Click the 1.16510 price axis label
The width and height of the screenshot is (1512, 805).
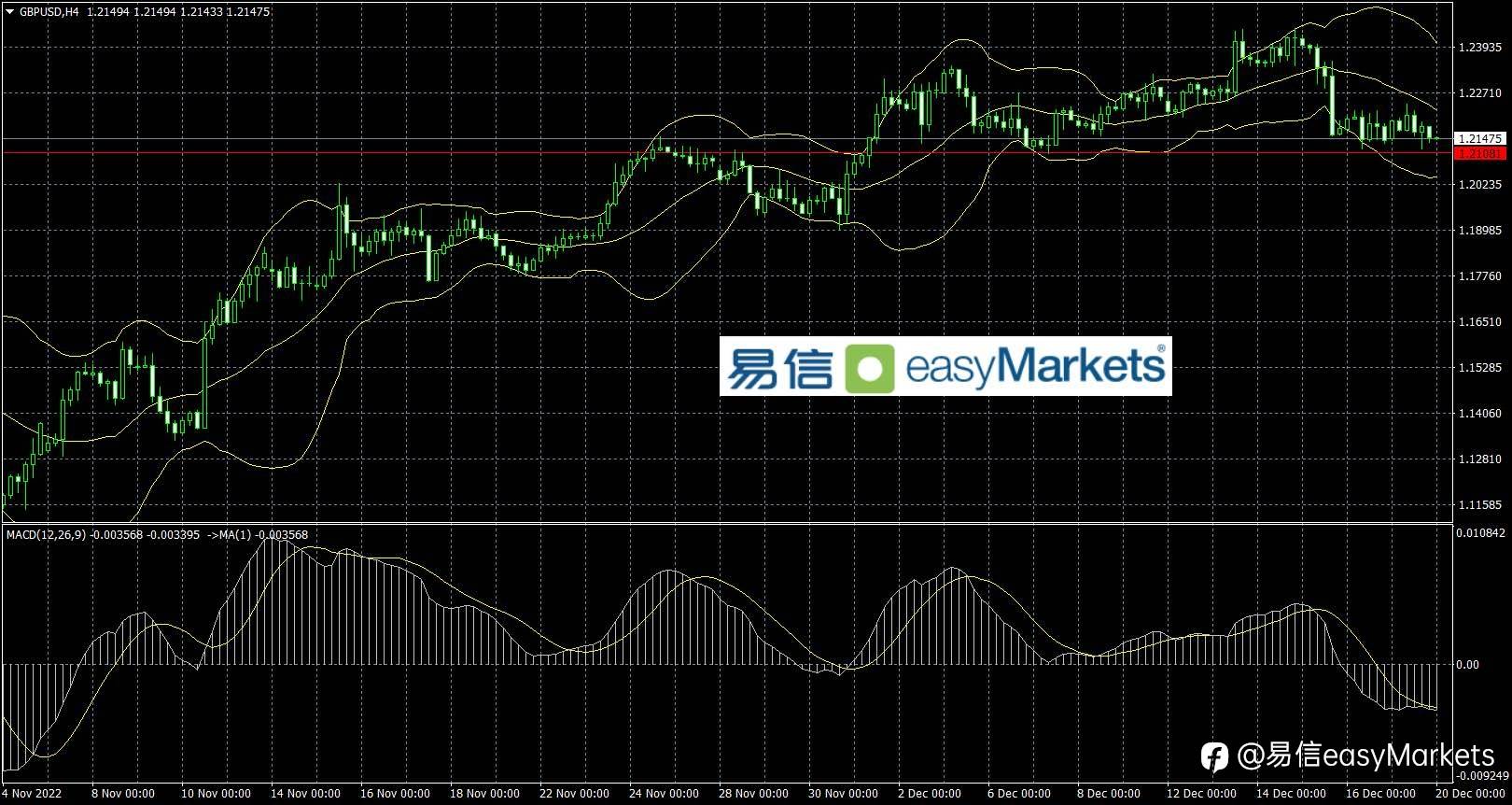tap(1479, 322)
